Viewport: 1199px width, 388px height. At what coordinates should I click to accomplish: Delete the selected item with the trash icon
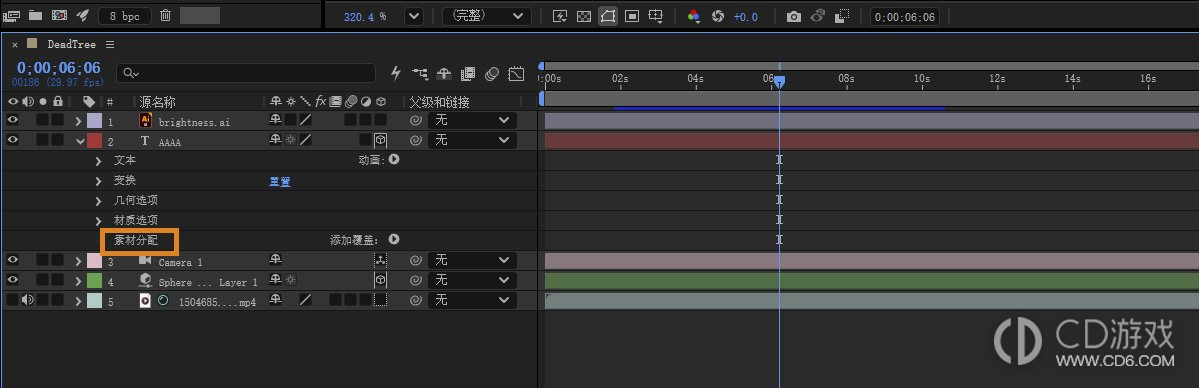(x=165, y=15)
